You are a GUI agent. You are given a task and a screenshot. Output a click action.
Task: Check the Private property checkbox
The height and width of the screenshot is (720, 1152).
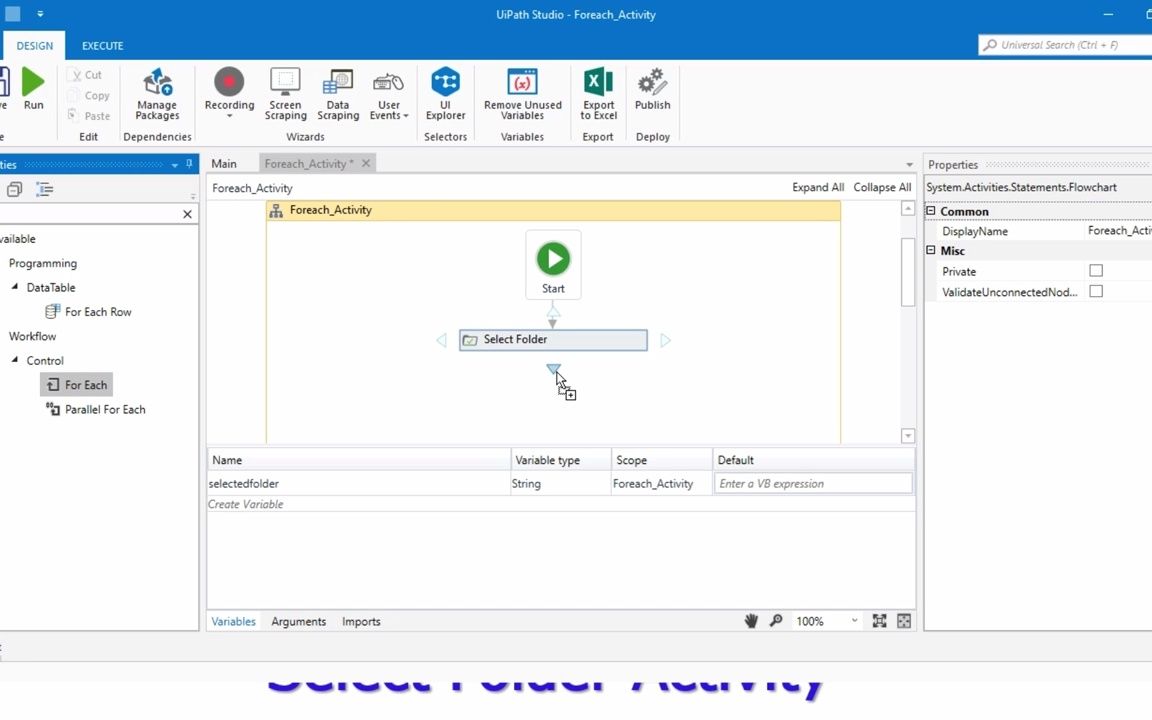[1096, 271]
